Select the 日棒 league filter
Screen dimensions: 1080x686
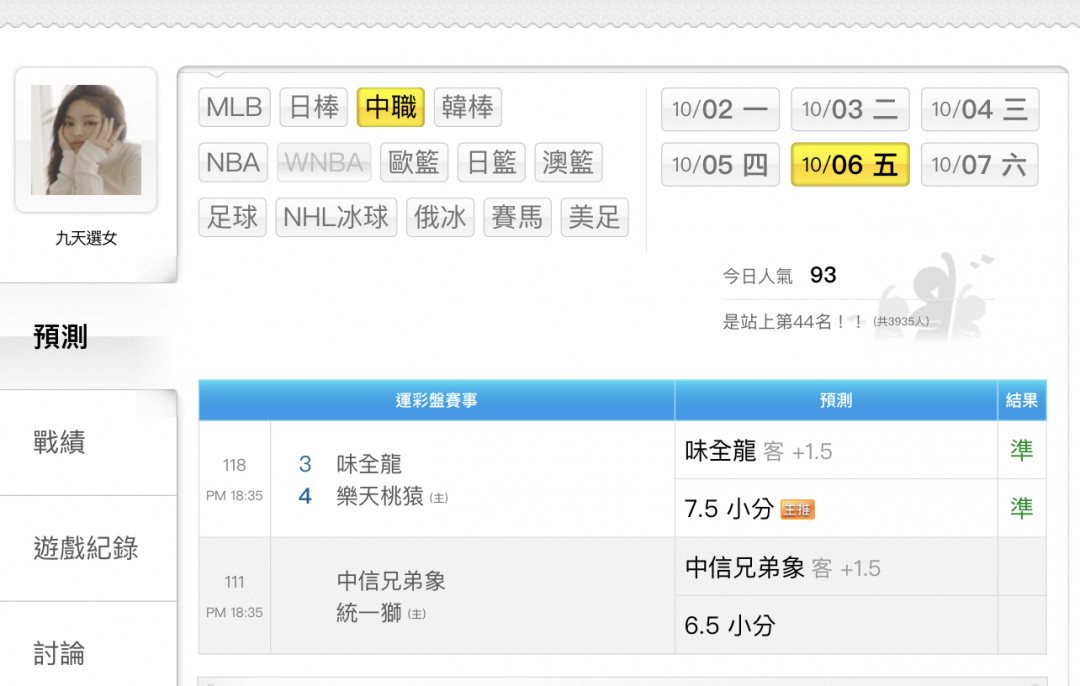tap(313, 107)
